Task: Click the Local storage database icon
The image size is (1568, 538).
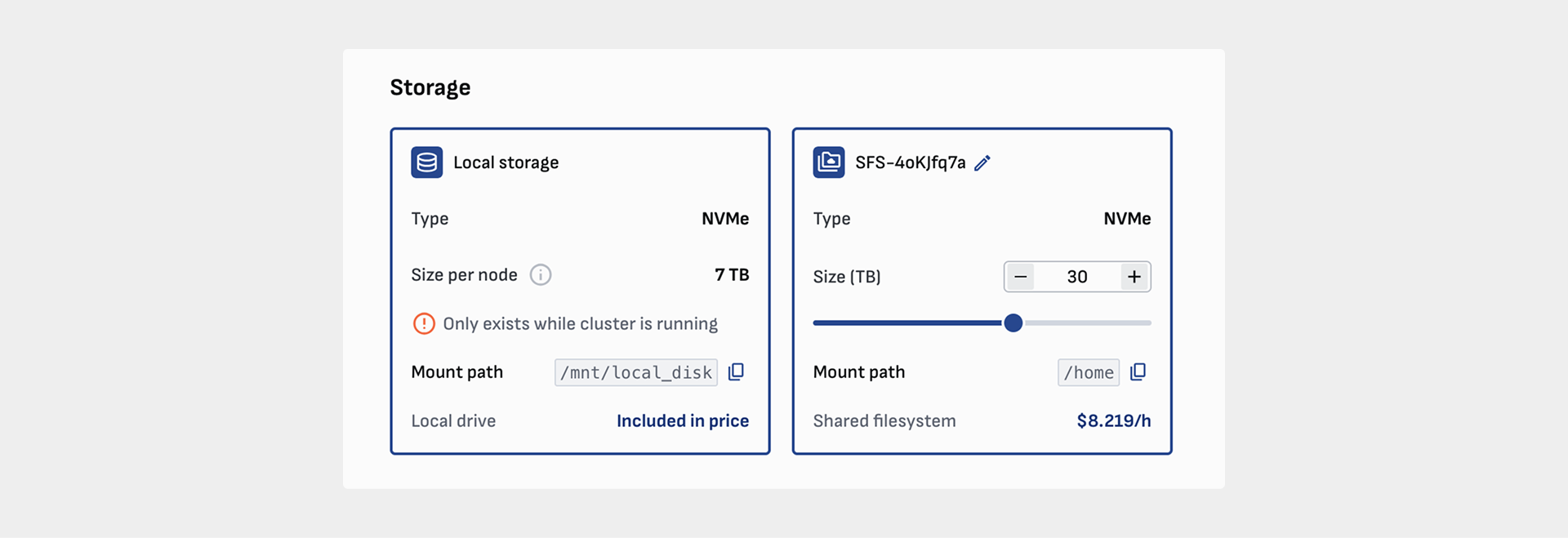Action: pyautogui.click(x=426, y=162)
